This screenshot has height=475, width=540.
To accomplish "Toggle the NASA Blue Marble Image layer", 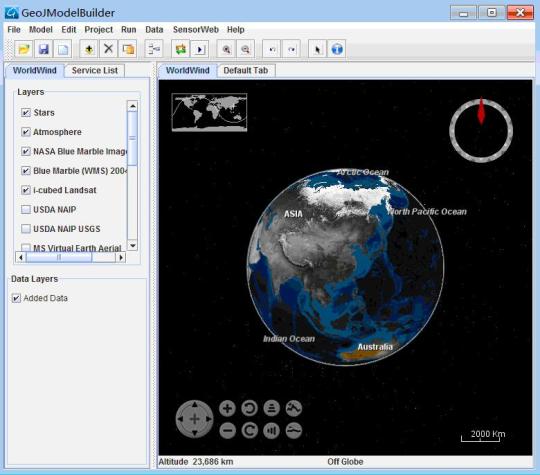I will [x=26, y=151].
